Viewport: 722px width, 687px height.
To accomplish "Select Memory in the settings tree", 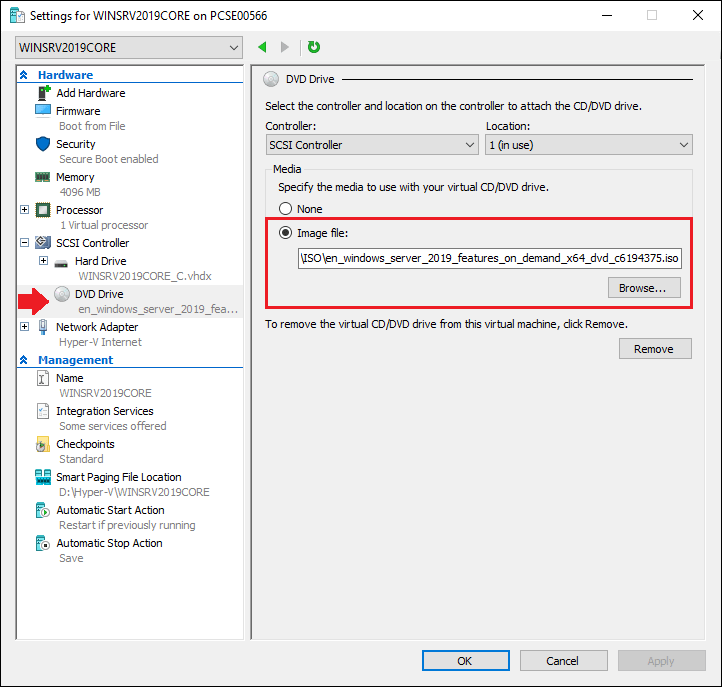I will click(75, 177).
